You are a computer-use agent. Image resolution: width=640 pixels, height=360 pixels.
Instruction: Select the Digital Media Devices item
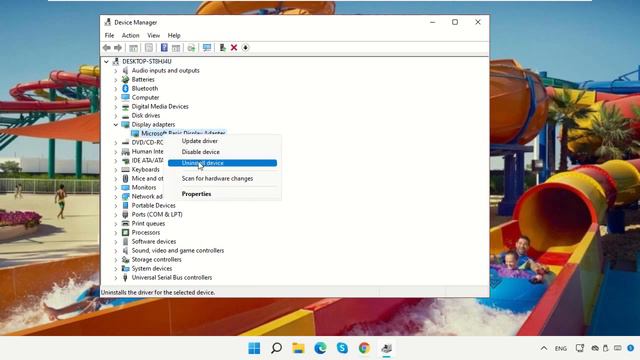(x=160, y=107)
